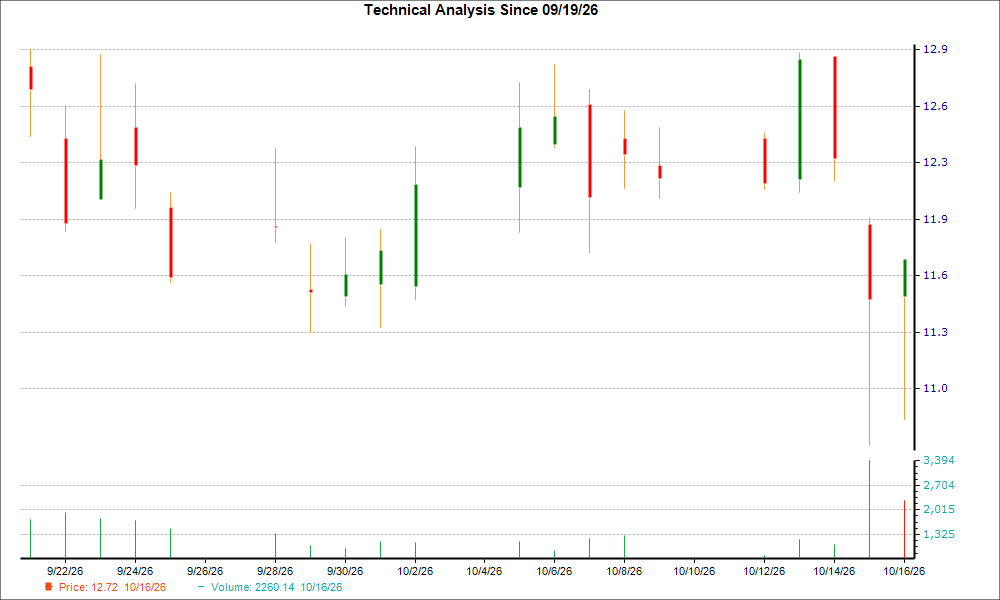1000x600 pixels.
Task: Select the small red candlestick for 10/8/26
Action: 625,147
